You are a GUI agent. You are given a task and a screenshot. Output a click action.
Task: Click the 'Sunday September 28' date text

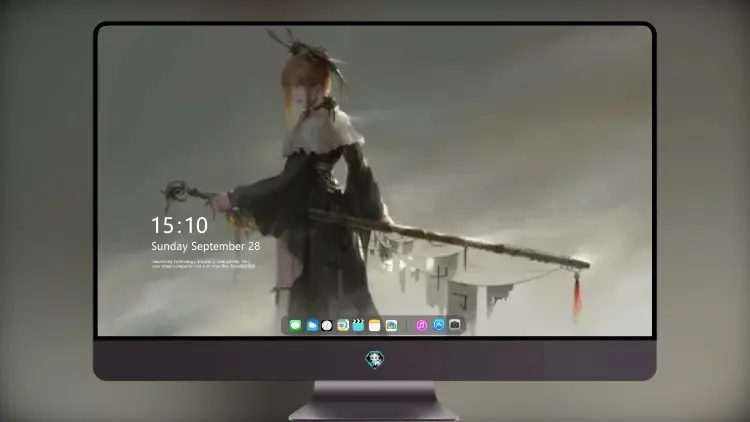coord(206,246)
